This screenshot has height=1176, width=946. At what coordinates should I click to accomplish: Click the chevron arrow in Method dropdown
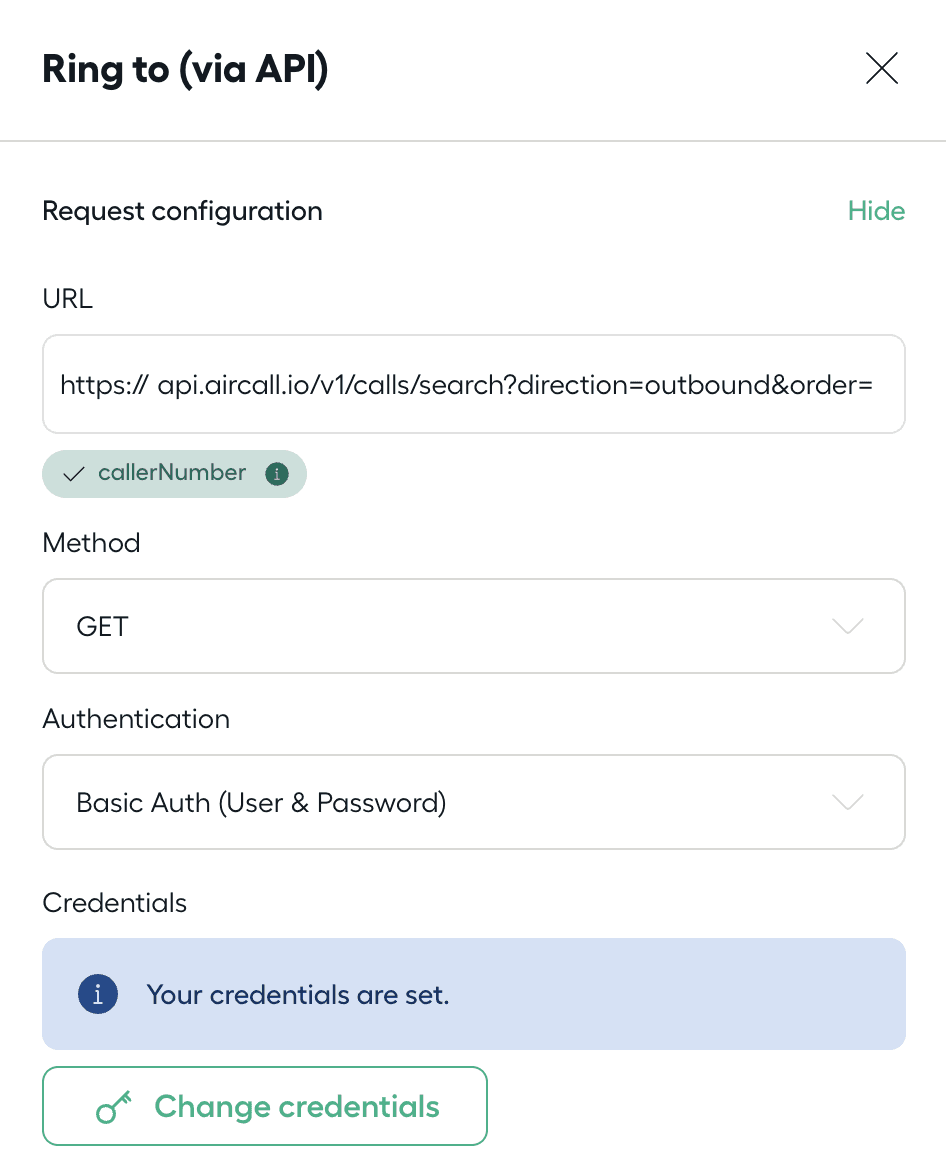[x=848, y=626]
